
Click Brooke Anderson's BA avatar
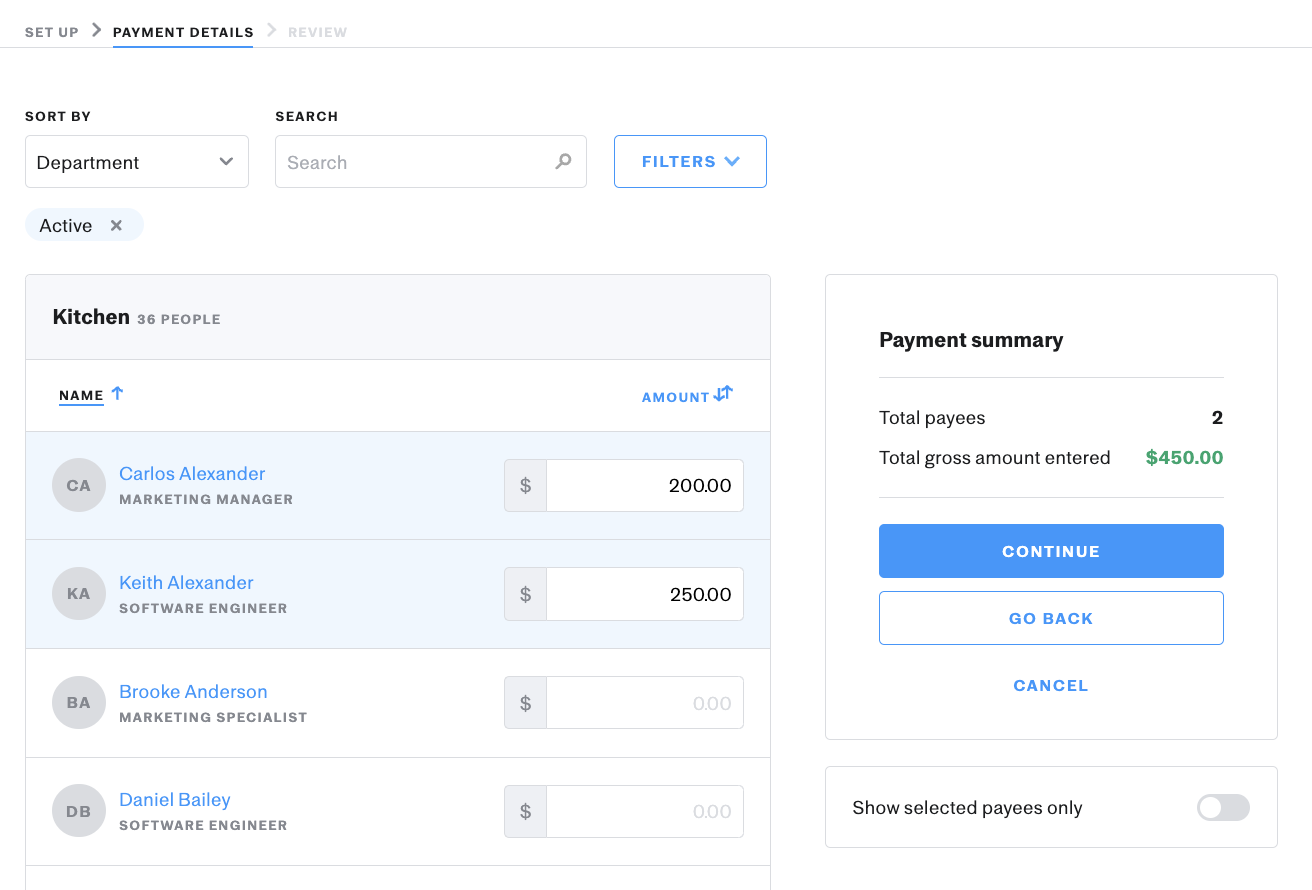79,703
